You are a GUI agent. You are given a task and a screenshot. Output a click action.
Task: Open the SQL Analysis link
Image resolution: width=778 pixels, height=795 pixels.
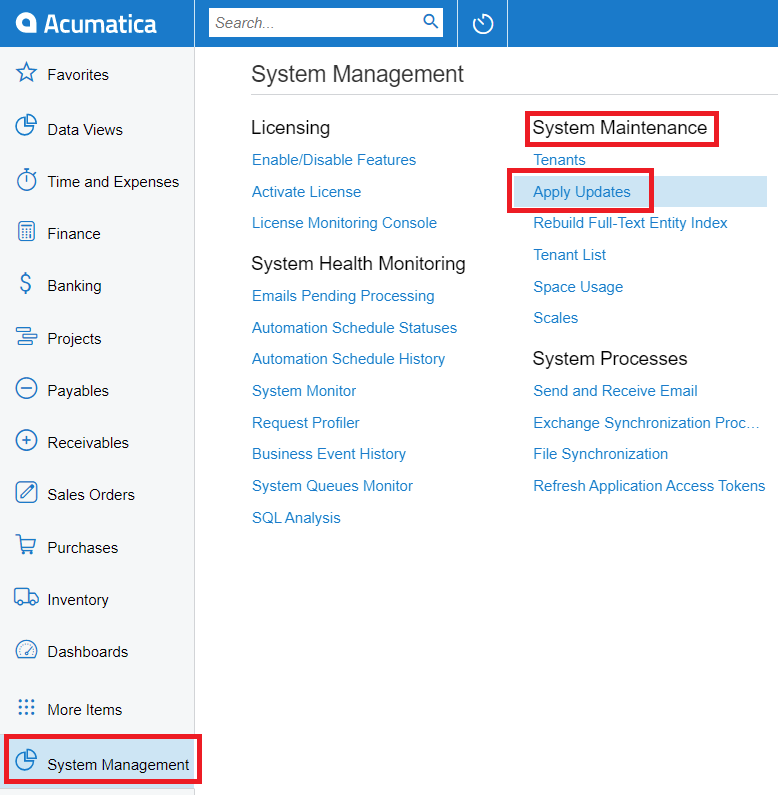point(296,518)
